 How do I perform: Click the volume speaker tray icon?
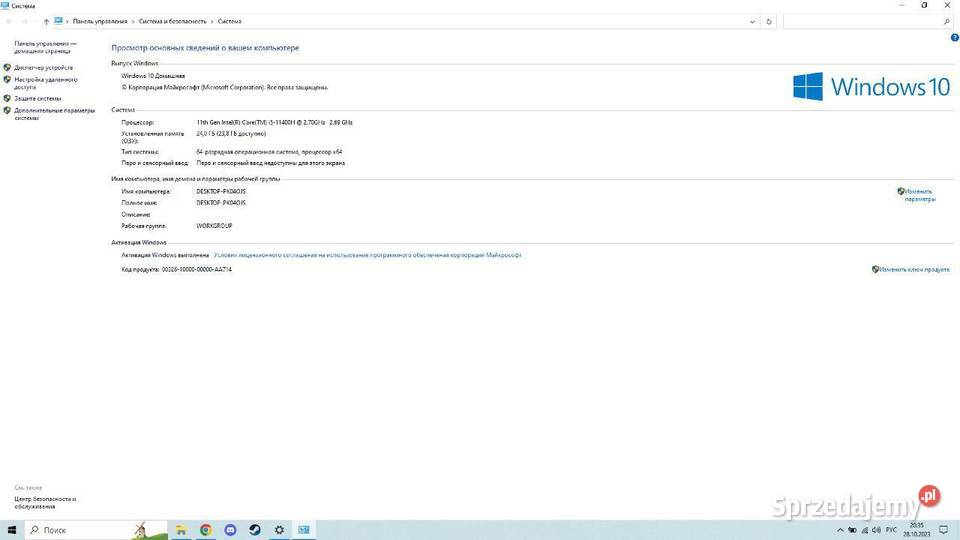pyautogui.click(x=877, y=530)
